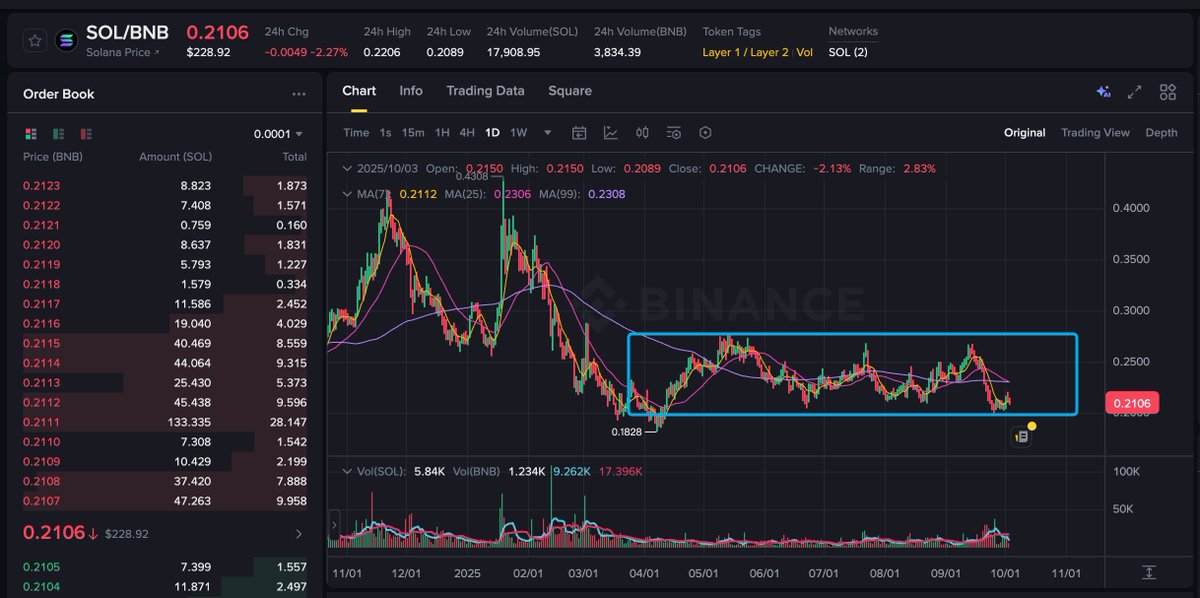Click the yellow-dot notes icon under chart

point(1022,435)
